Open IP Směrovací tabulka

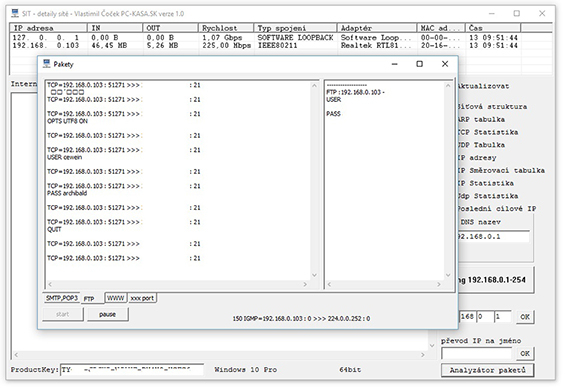[501, 170]
